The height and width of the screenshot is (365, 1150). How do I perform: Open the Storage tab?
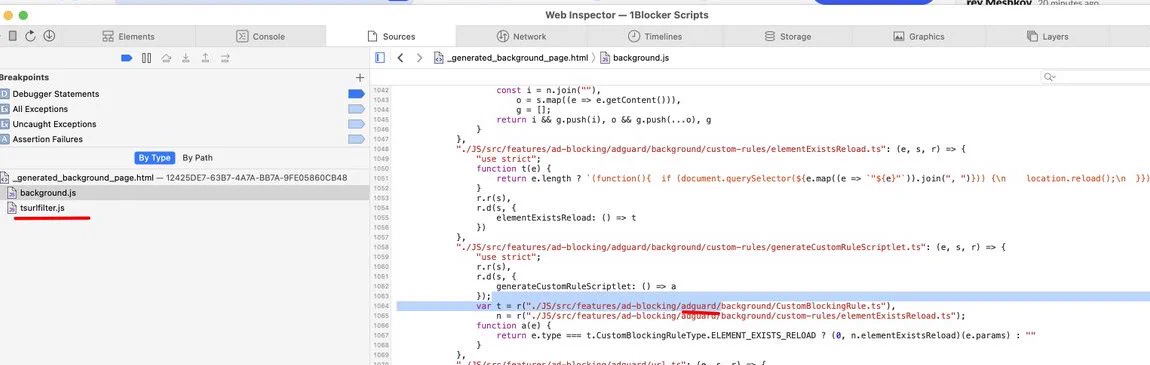tap(788, 36)
